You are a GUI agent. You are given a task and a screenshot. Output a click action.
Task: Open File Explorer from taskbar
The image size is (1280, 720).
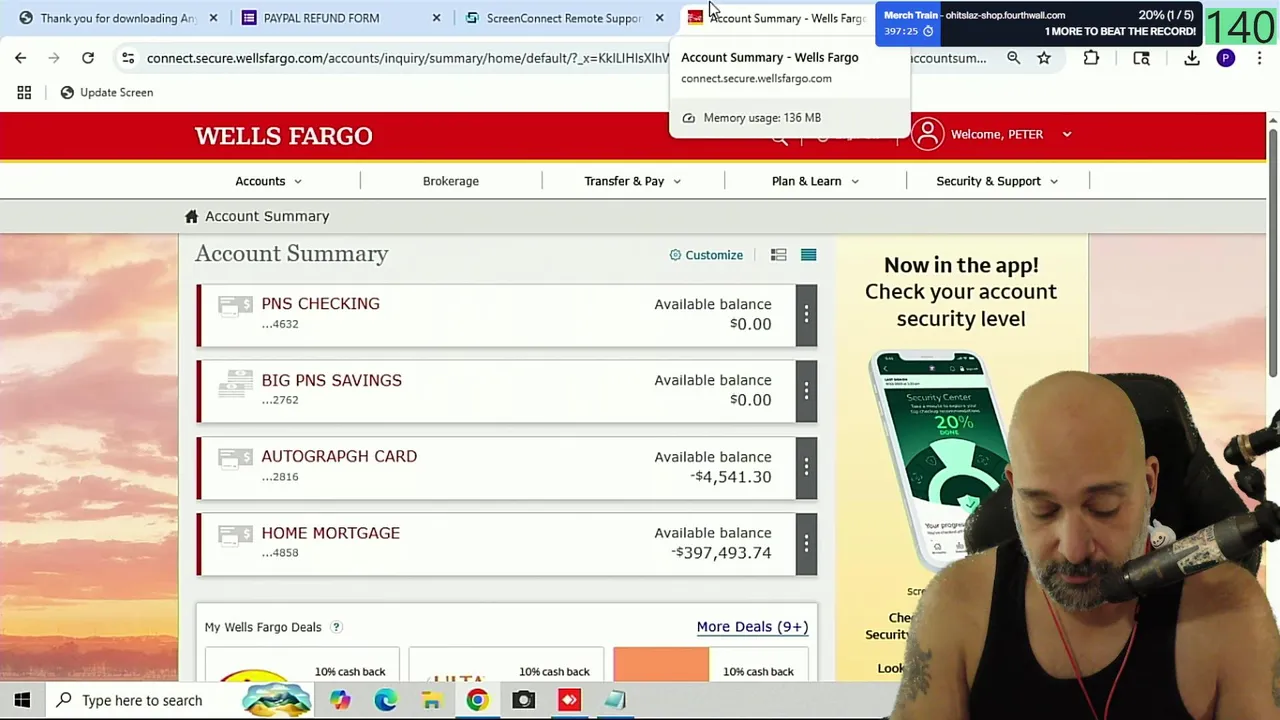point(431,700)
